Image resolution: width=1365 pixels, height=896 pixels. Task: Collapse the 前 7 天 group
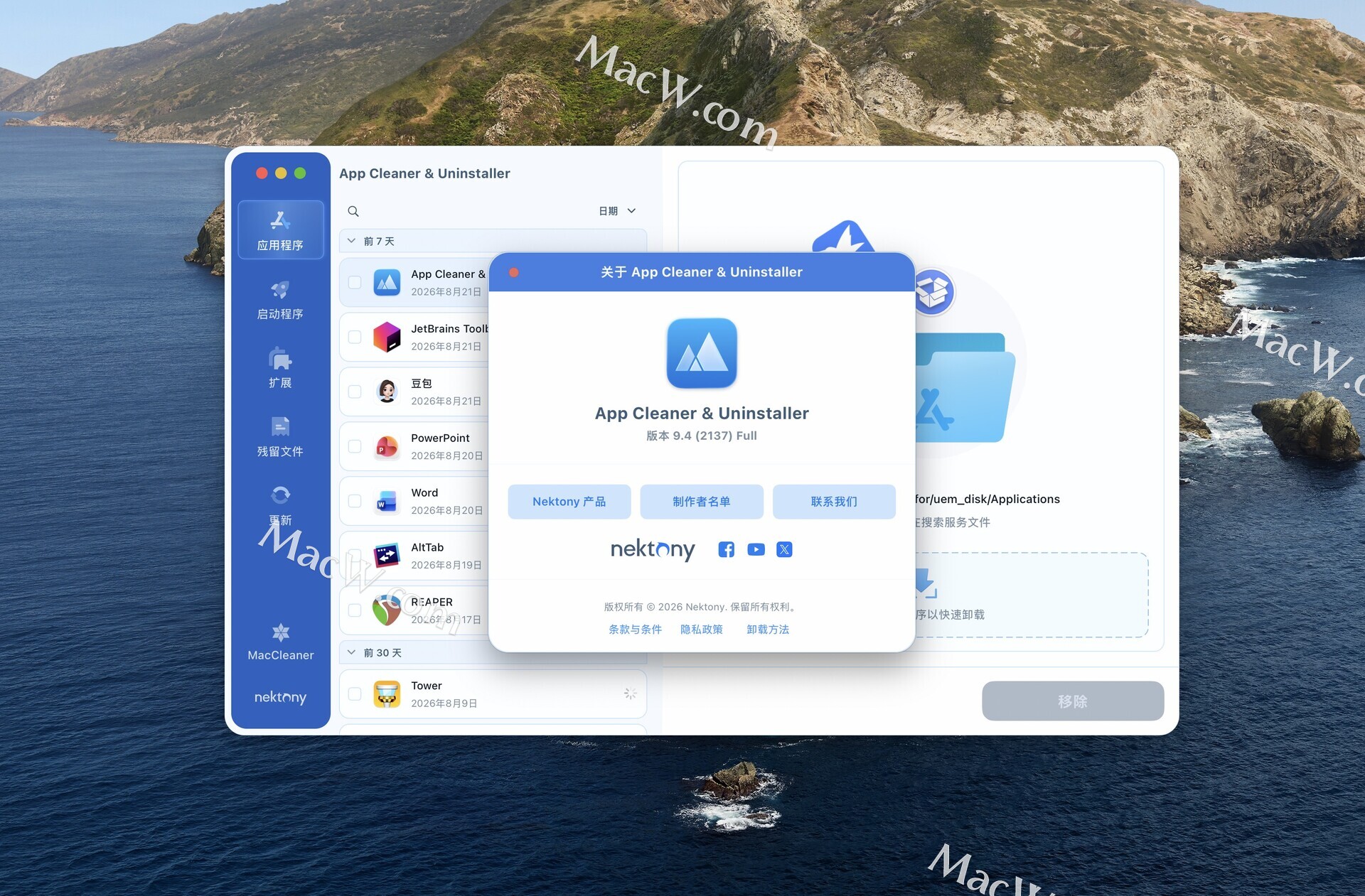click(351, 241)
